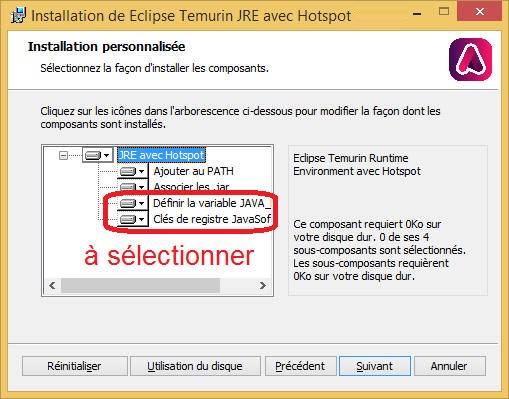This screenshot has width=509, height=399.
Task: Click the horizontal scrollbar thumb in the tree
Action: click(x=140, y=286)
